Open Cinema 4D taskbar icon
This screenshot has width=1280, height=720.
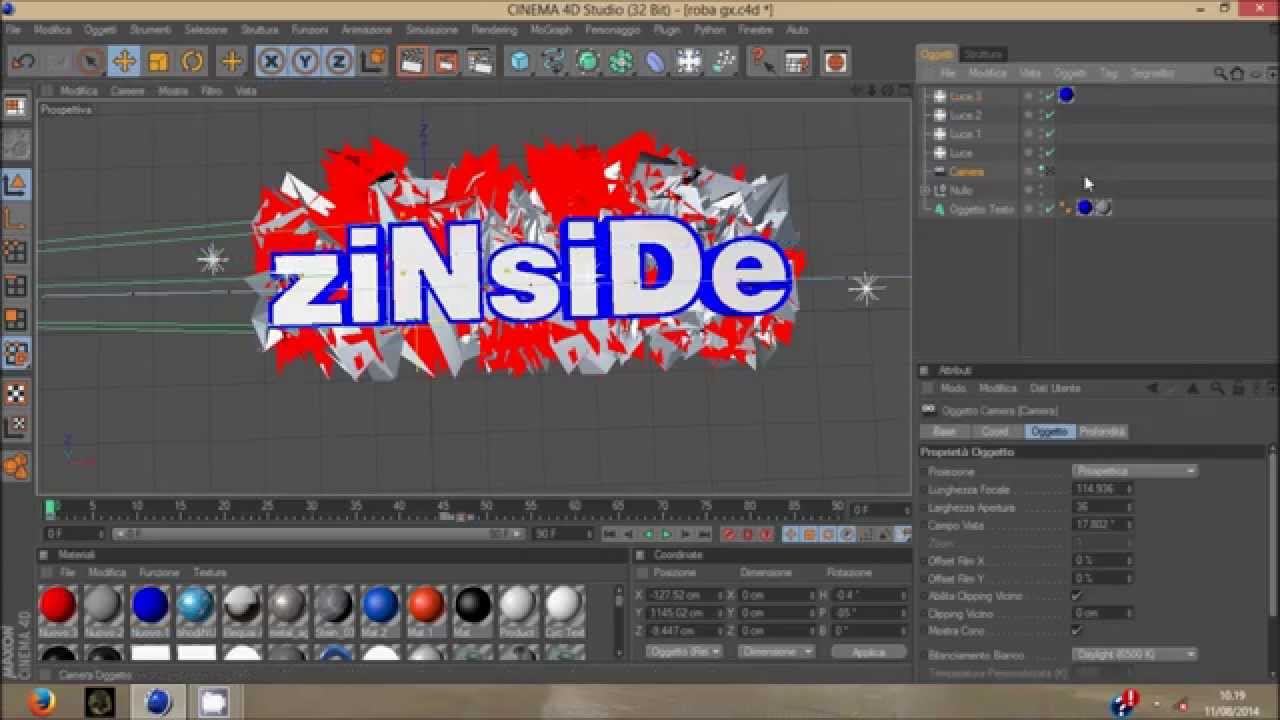click(158, 703)
